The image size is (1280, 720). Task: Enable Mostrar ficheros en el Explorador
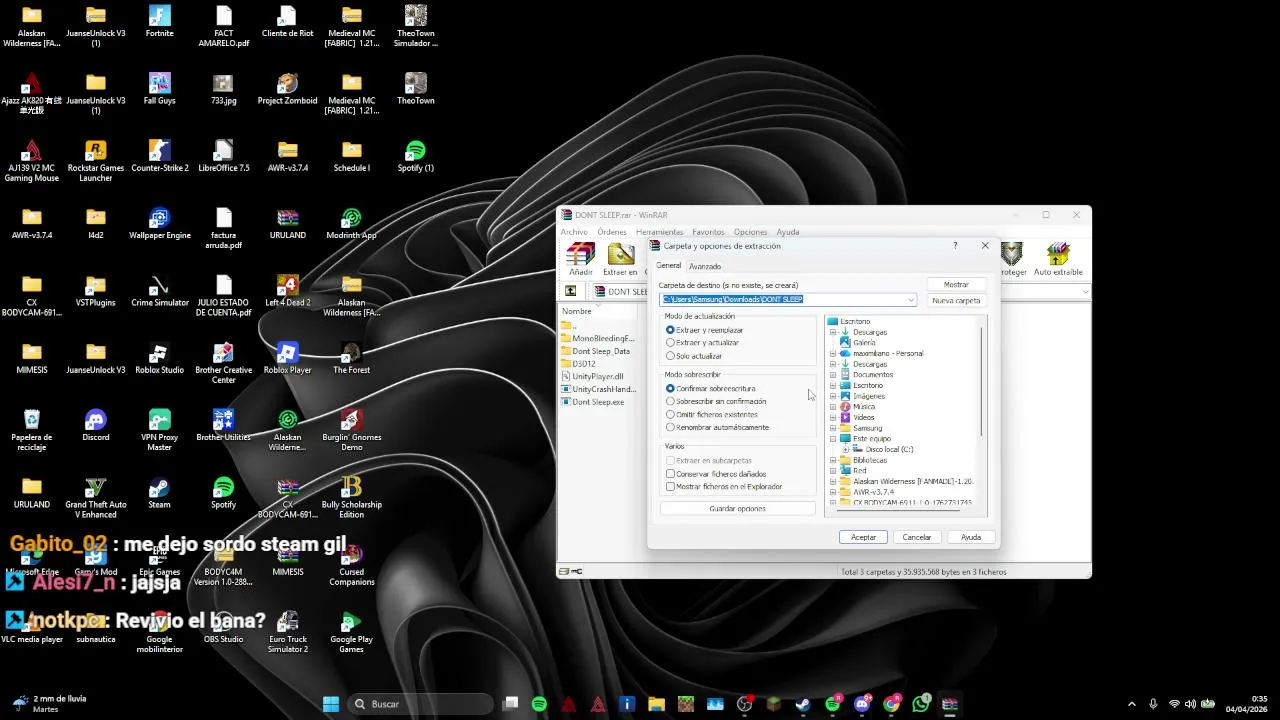coord(724,487)
